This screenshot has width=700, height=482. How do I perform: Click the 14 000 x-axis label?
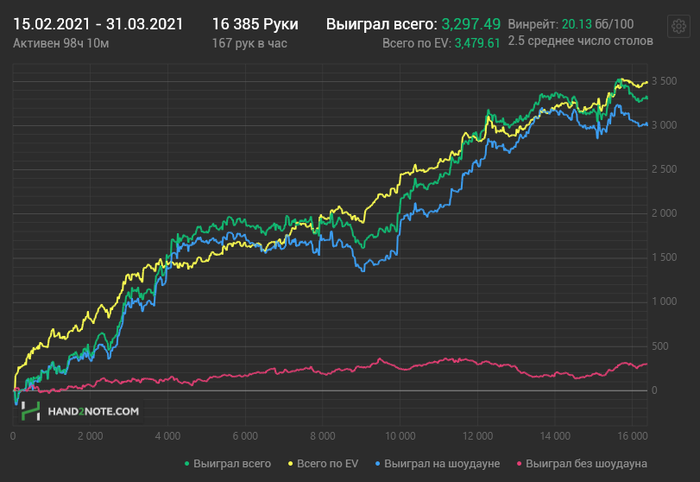(x=555, y=436)
